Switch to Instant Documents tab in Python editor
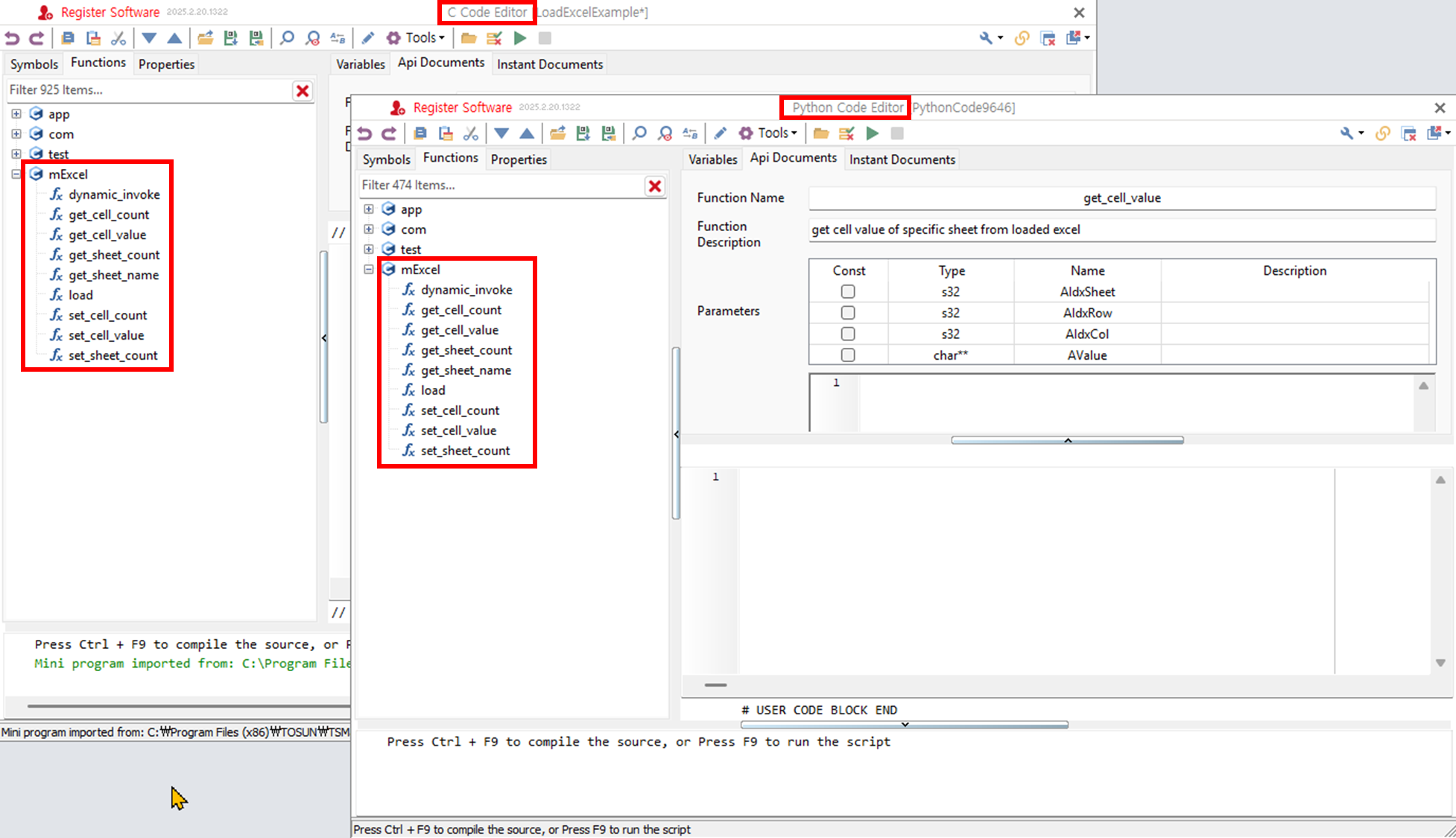The height and width of the screenshot is (838, 1456). [902, 159]
